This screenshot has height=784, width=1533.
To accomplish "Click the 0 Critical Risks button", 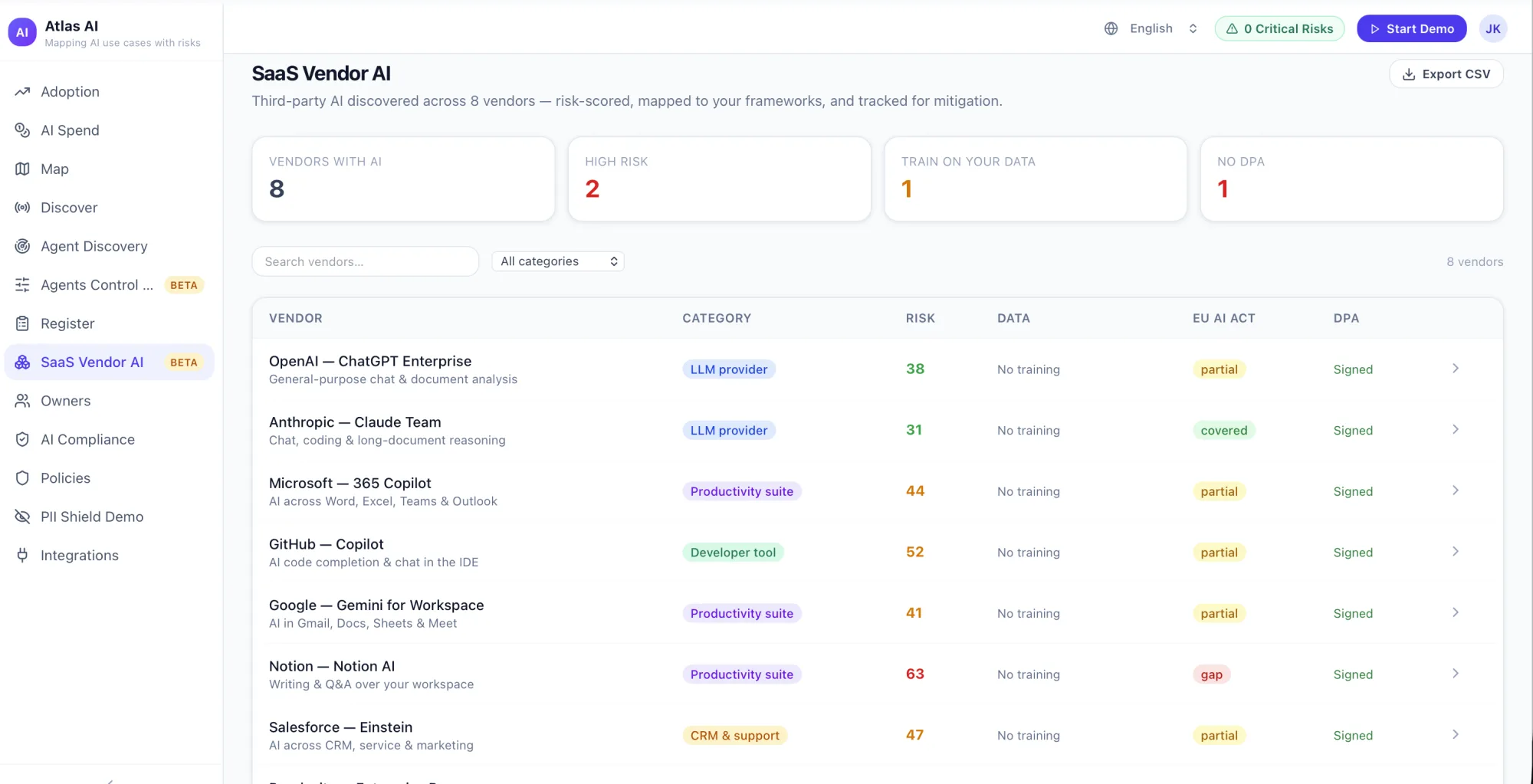I will (x=1279, y=28).
